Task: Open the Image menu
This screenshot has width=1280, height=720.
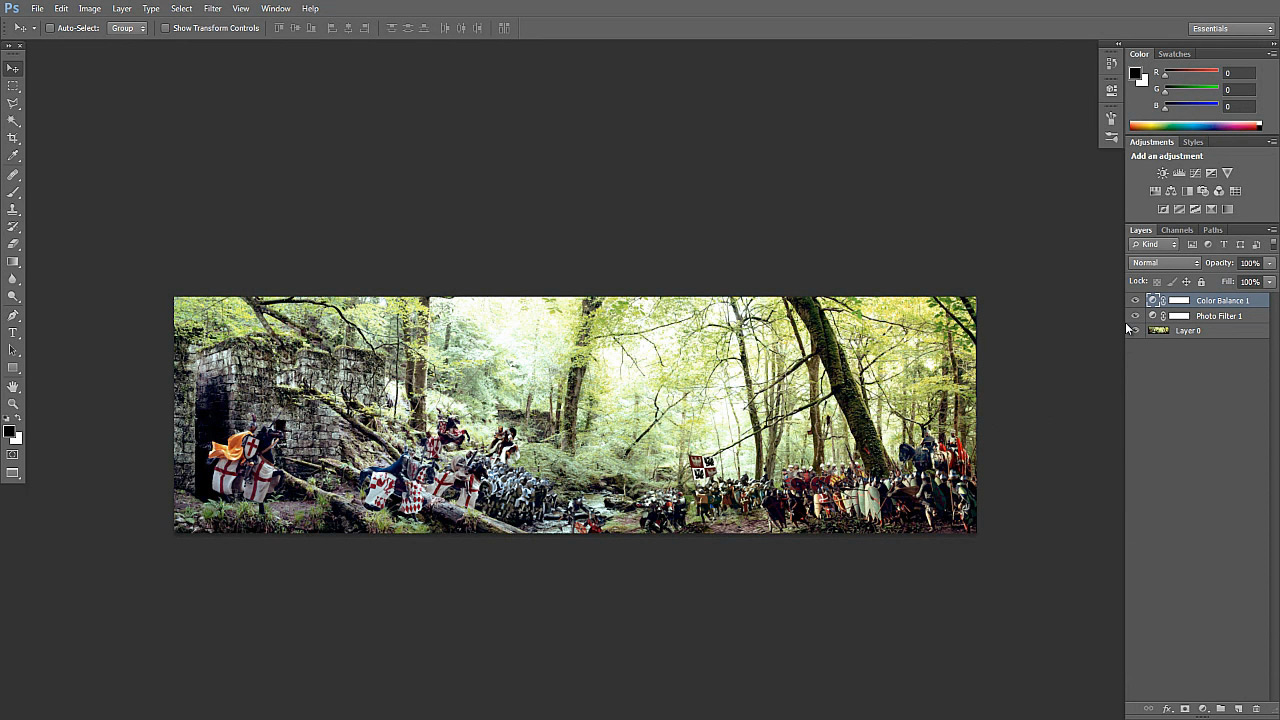Action: (x=90, y=9)
